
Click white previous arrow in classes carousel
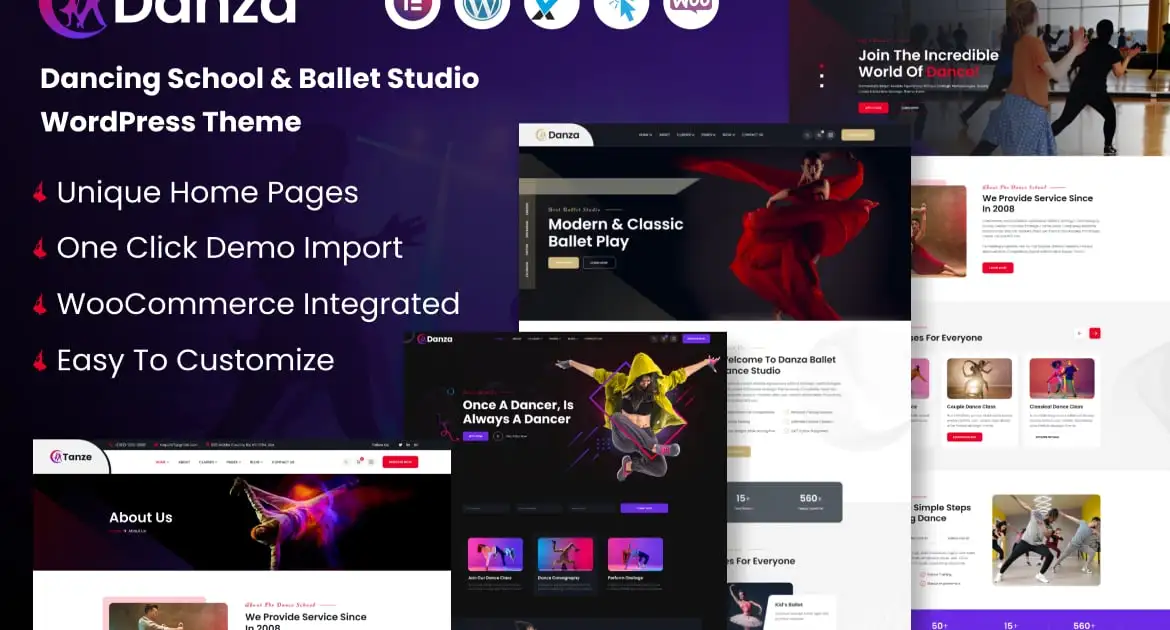click(1078, 333)
